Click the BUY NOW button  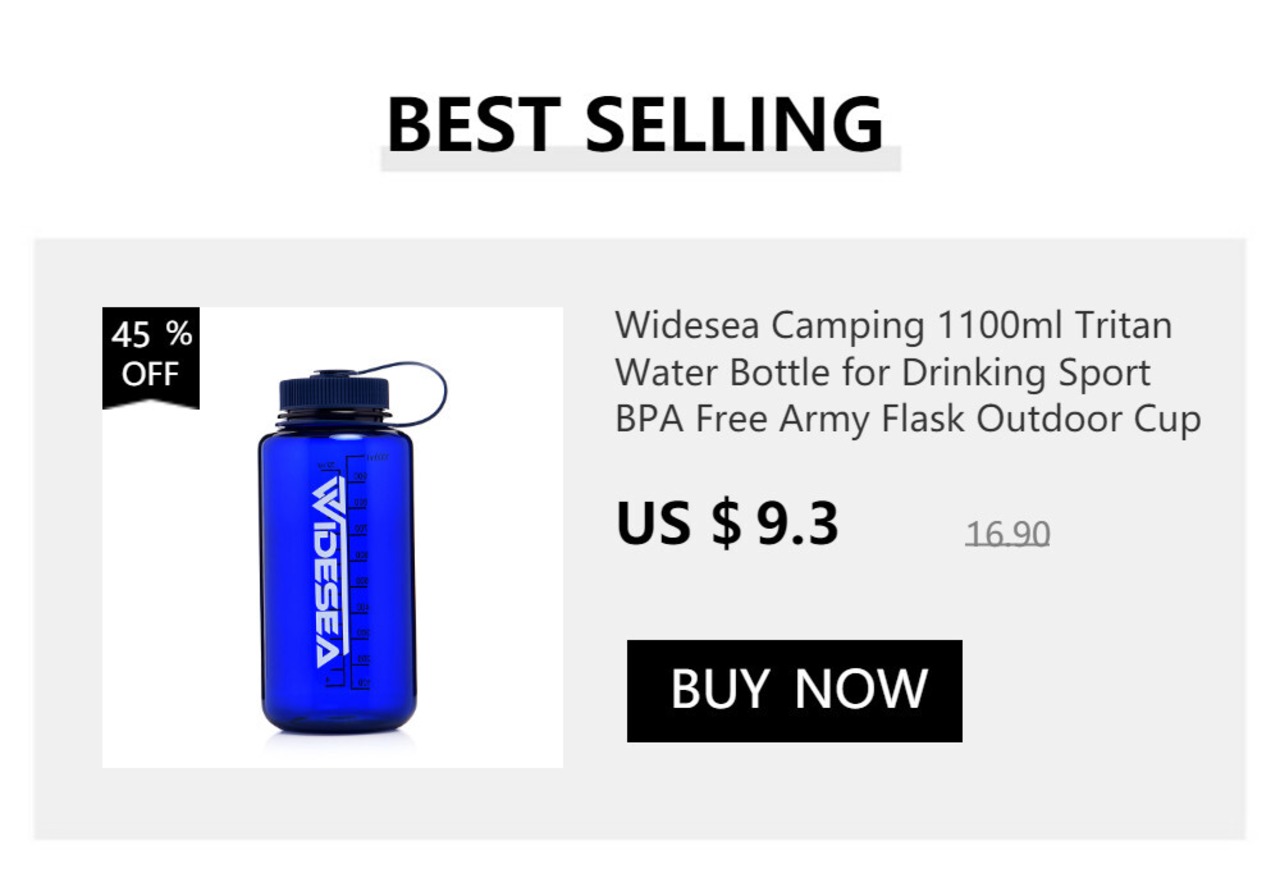coord(794,691)
